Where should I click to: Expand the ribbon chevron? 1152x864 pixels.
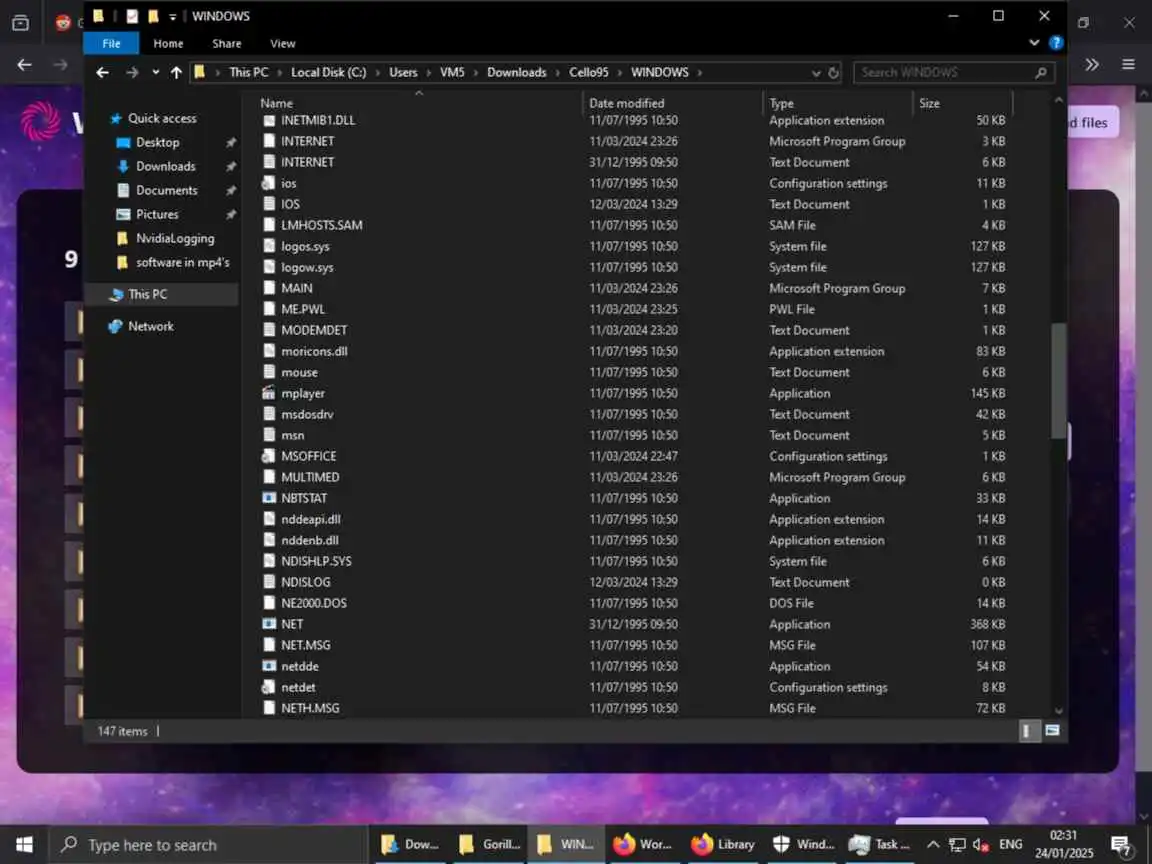tap(1034, 43)
